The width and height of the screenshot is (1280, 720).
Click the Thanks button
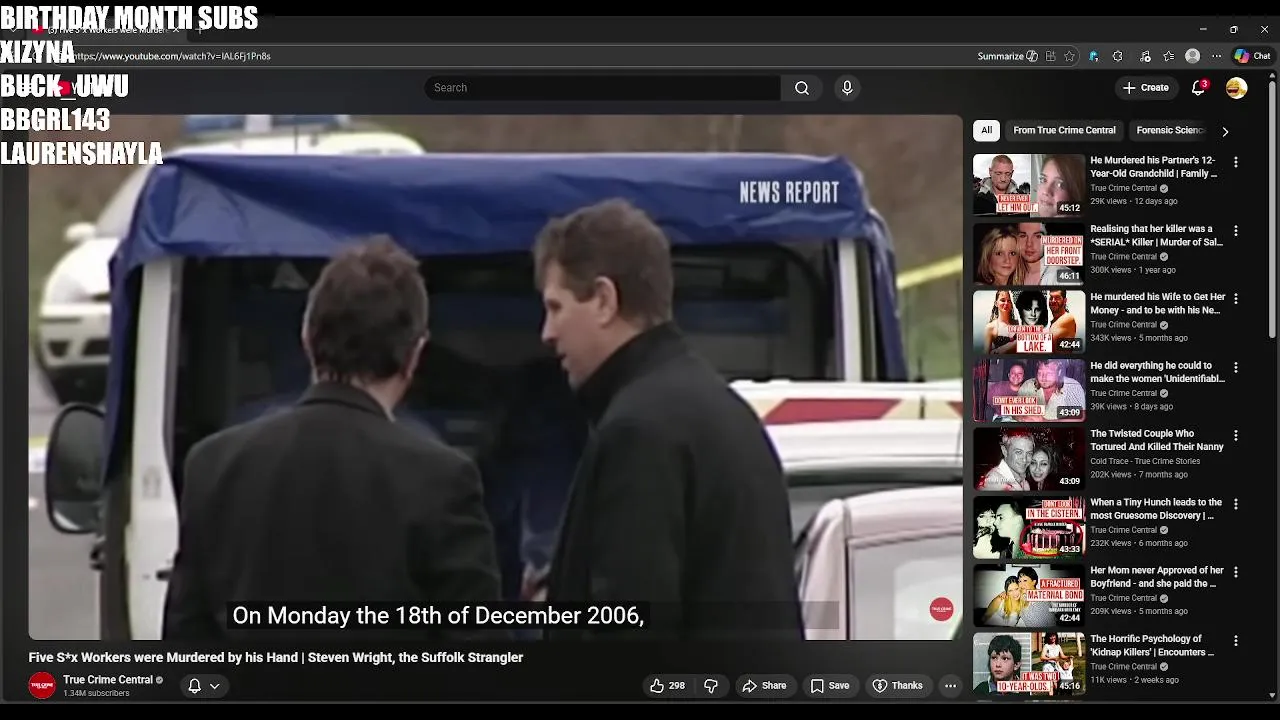coord(897,686)
